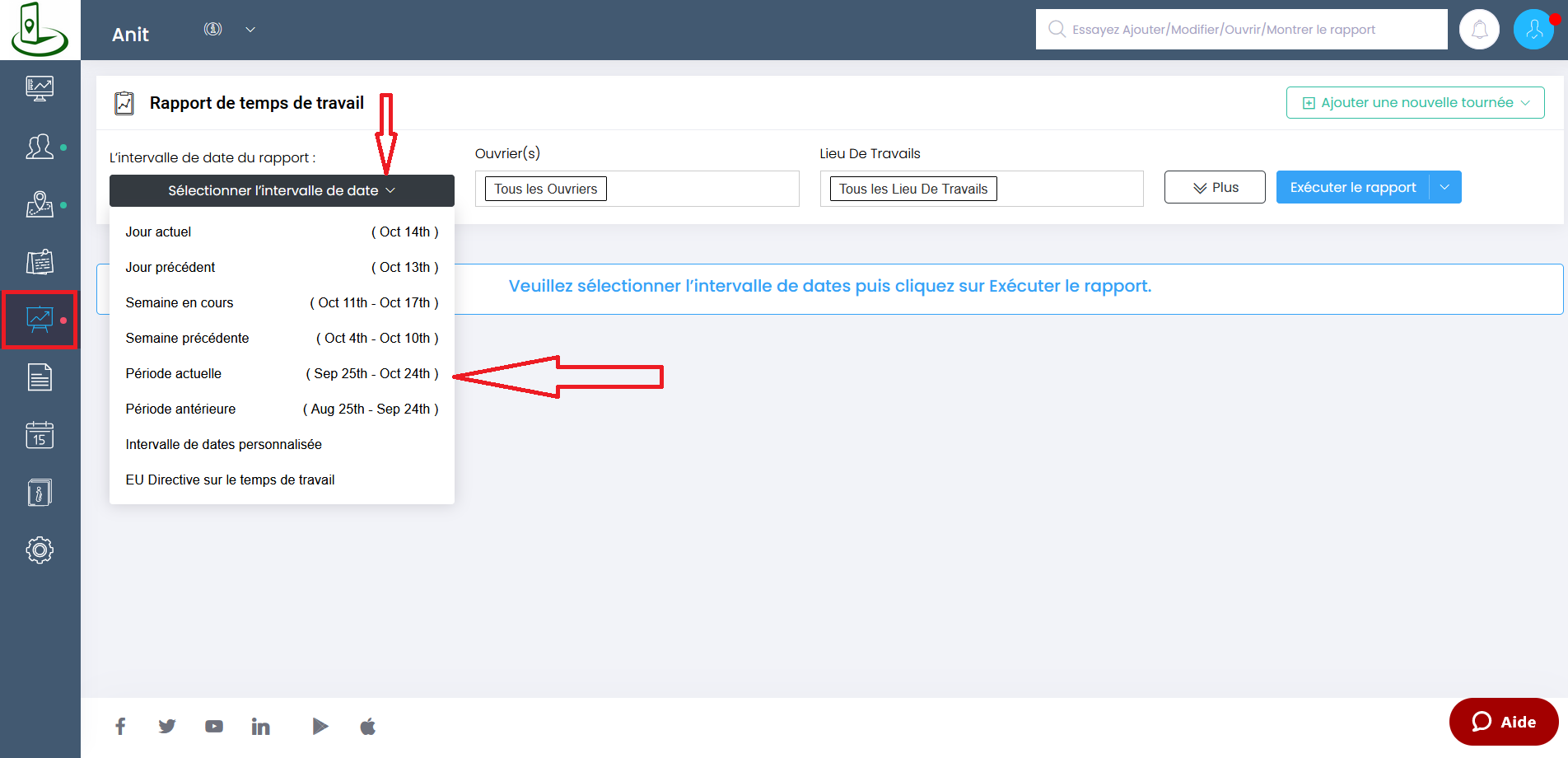Select 'Période actuelle' date range
Screen dimensions: 1568x758
point(282,373)
